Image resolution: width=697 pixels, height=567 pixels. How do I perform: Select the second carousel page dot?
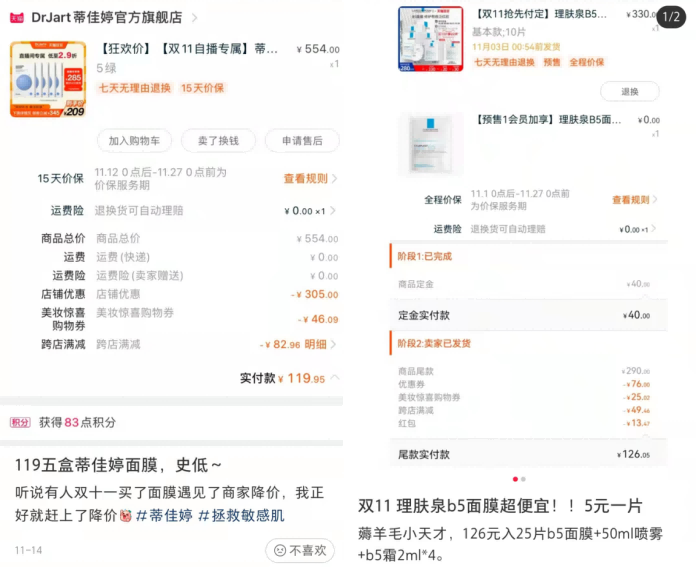[x=524, y=479]
